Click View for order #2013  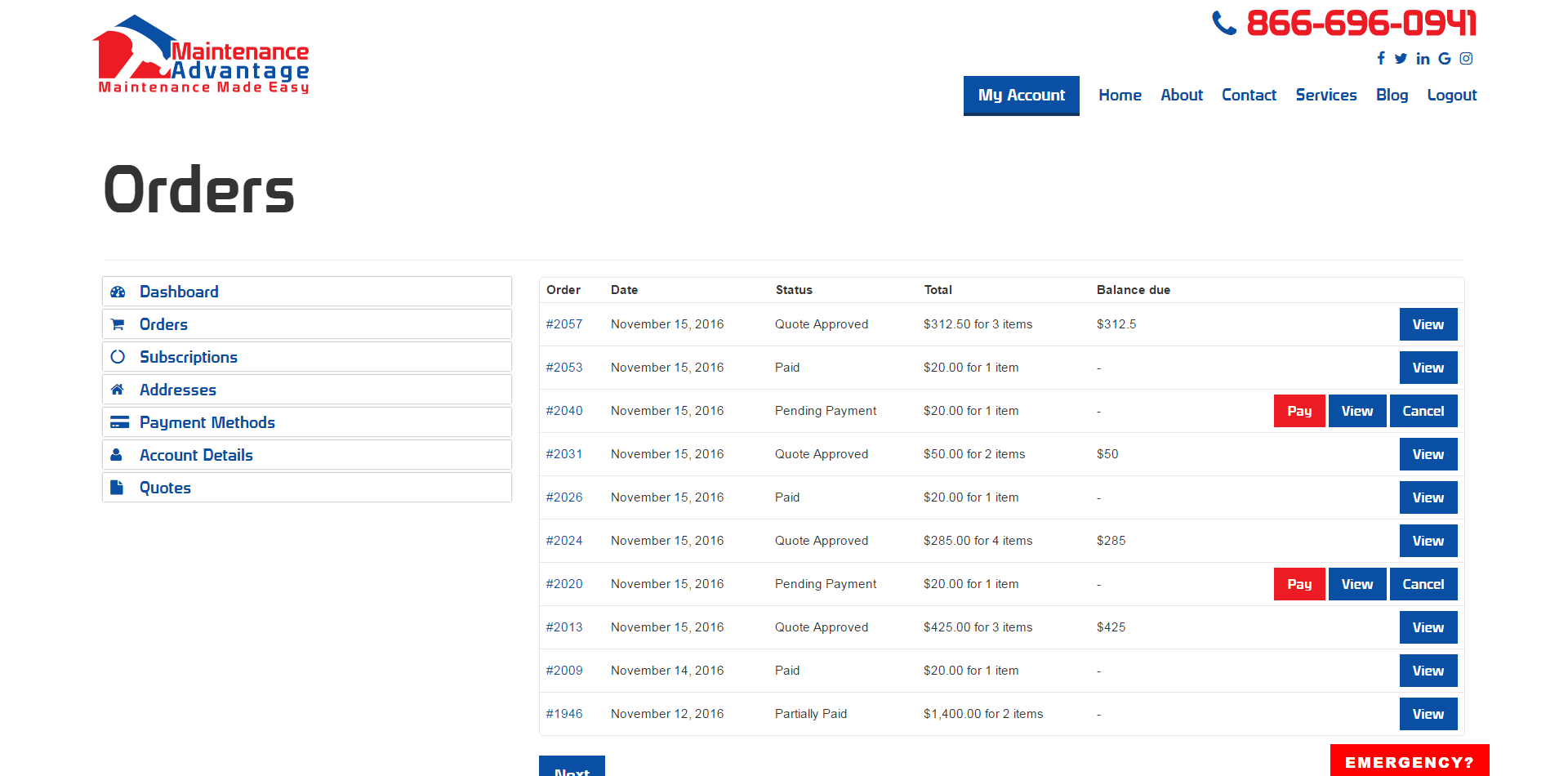tap(1428, 627)
